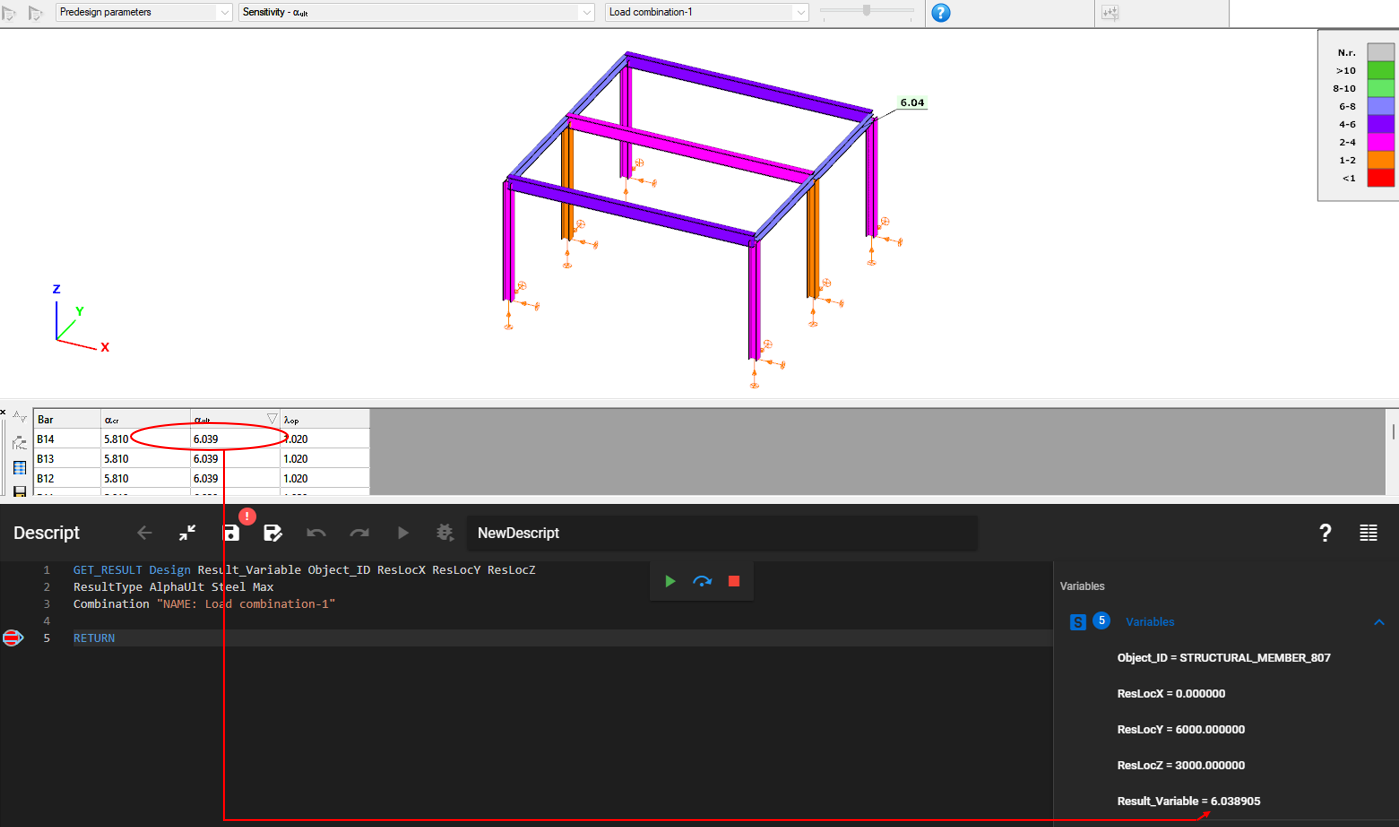
Task: Click the red <1 legend swatch
Action: pos(1380,178)
